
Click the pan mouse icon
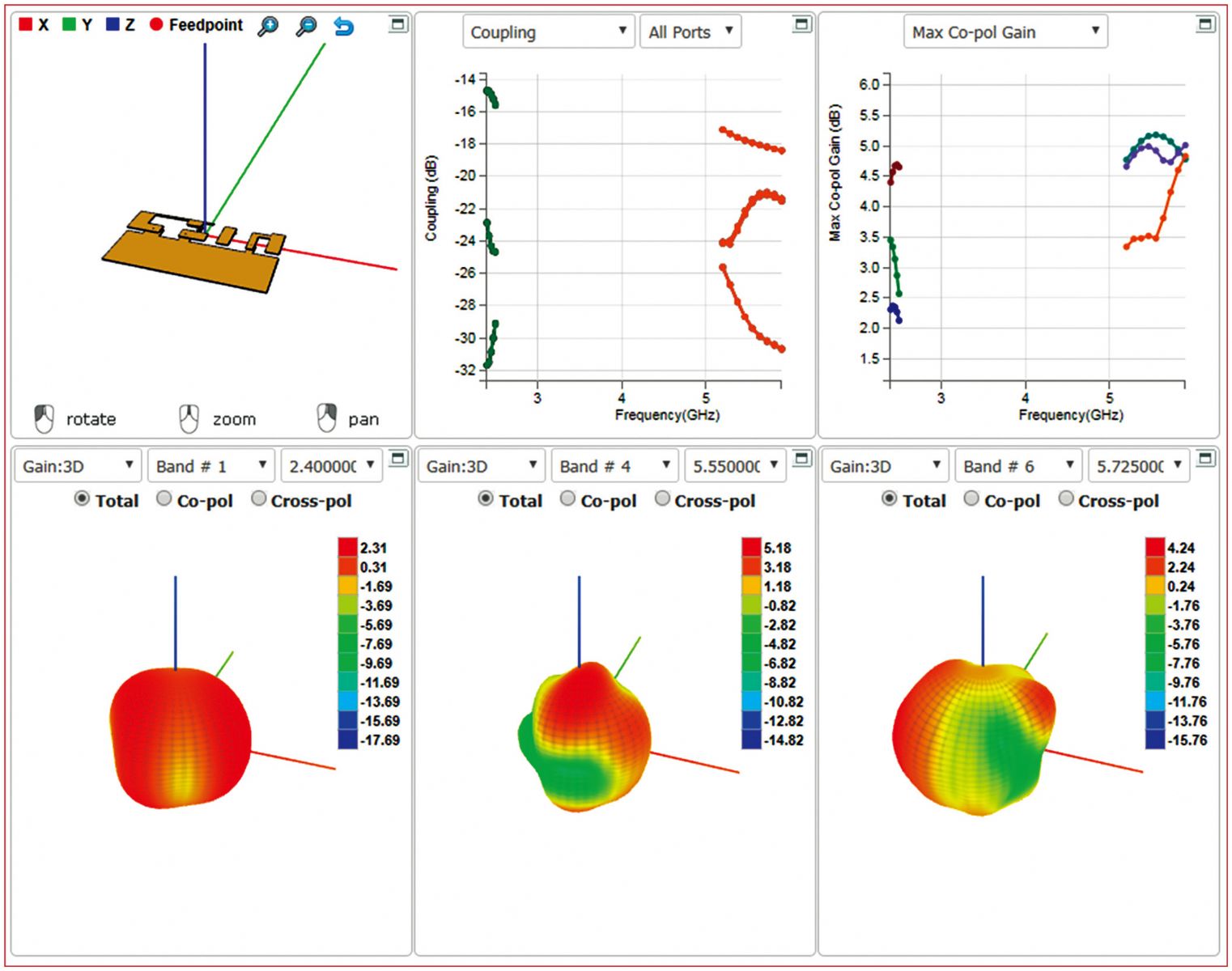326,418
